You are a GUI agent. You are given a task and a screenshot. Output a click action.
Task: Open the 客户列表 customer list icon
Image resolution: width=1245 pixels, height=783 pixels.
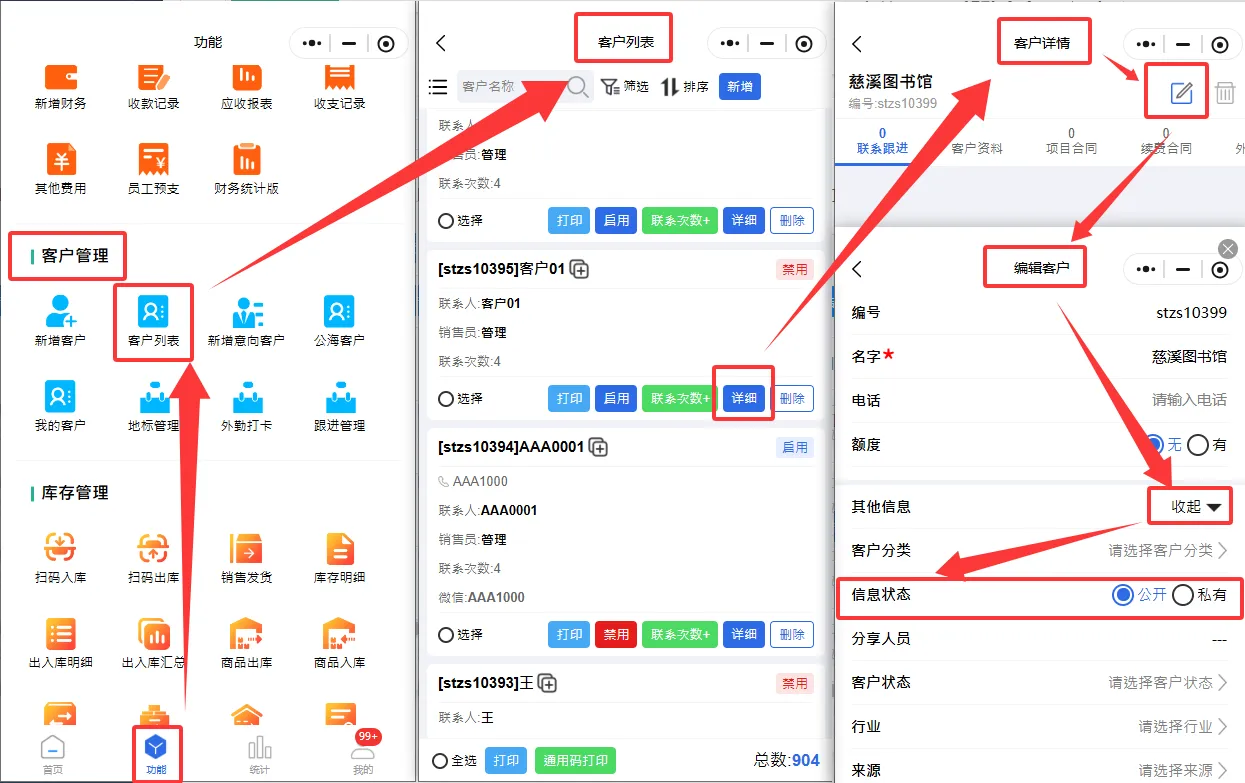tap(153, 312)
